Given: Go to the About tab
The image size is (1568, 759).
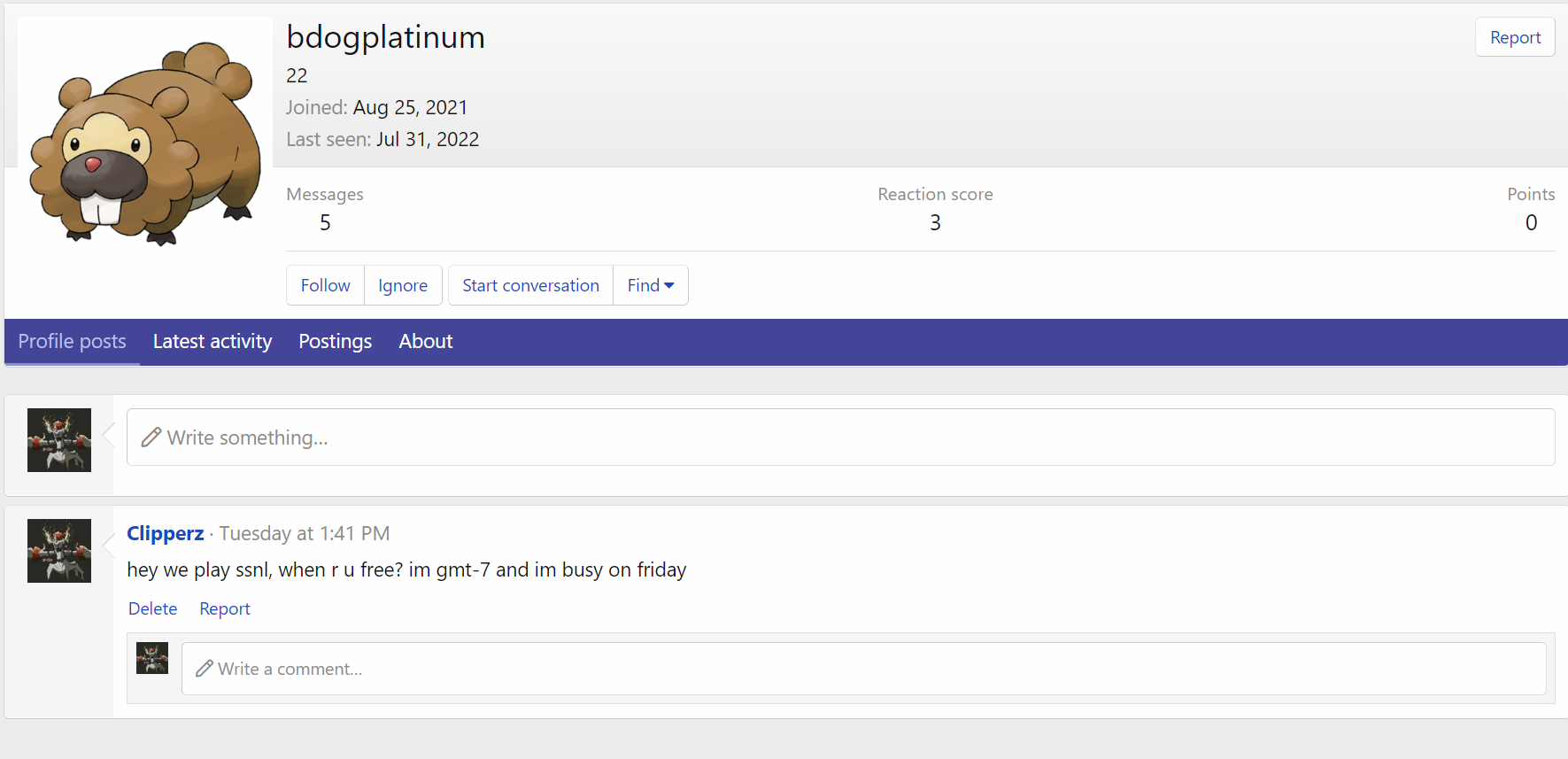Looking at the screenshot, I should point(426,342).
